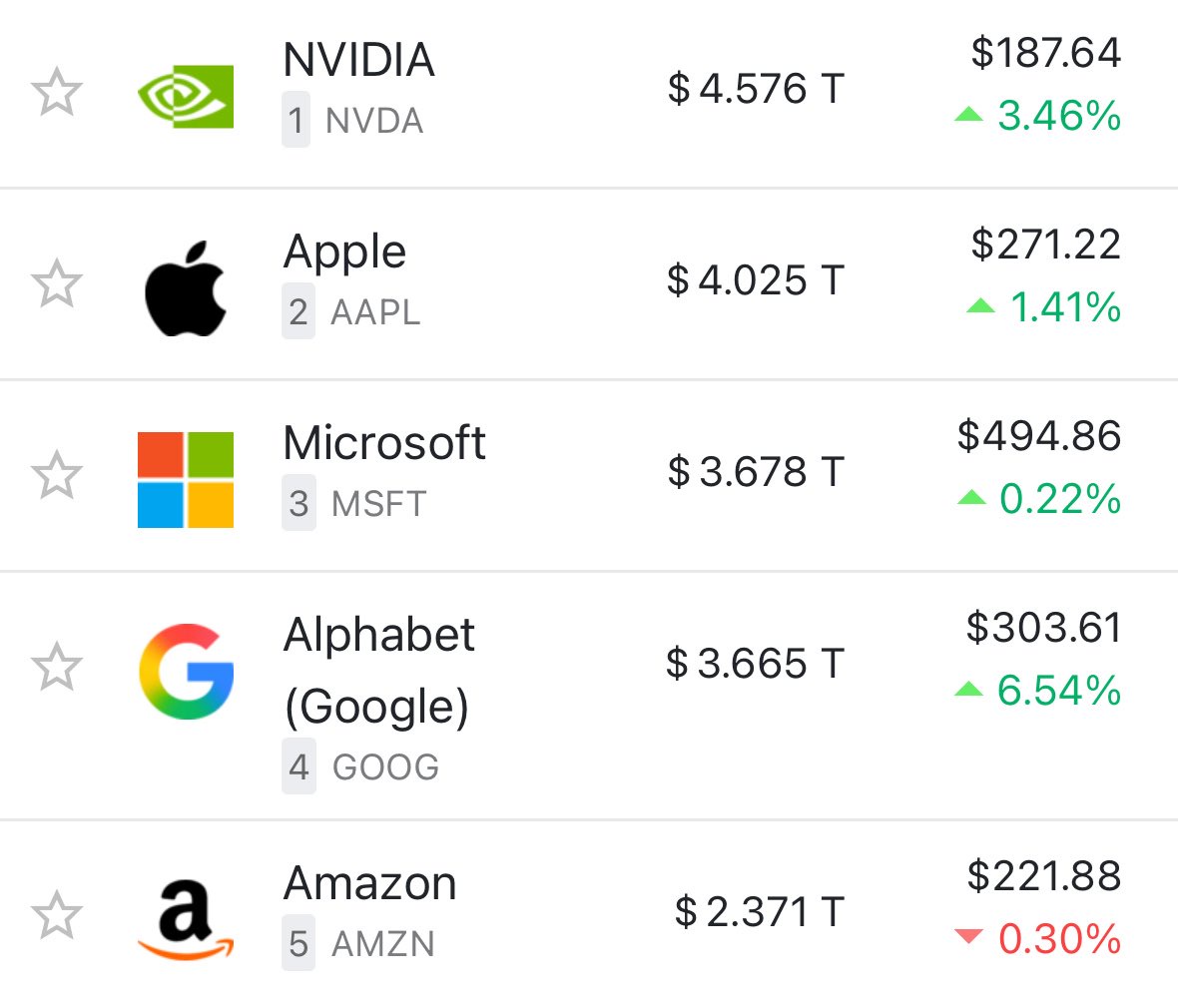Screen dimensions: 1178x1008
Task: Favorite NVIDIA with the star
Action: click(56, 93)
